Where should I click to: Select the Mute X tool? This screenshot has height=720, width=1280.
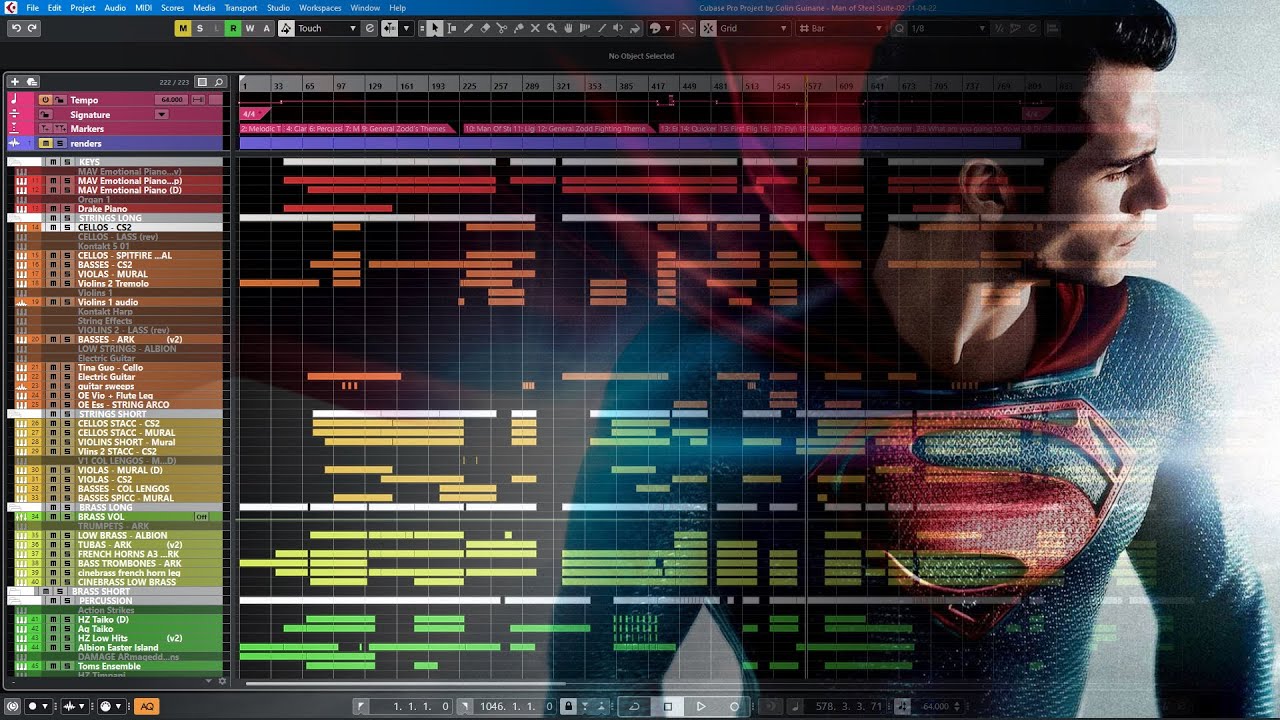(535, 28)
